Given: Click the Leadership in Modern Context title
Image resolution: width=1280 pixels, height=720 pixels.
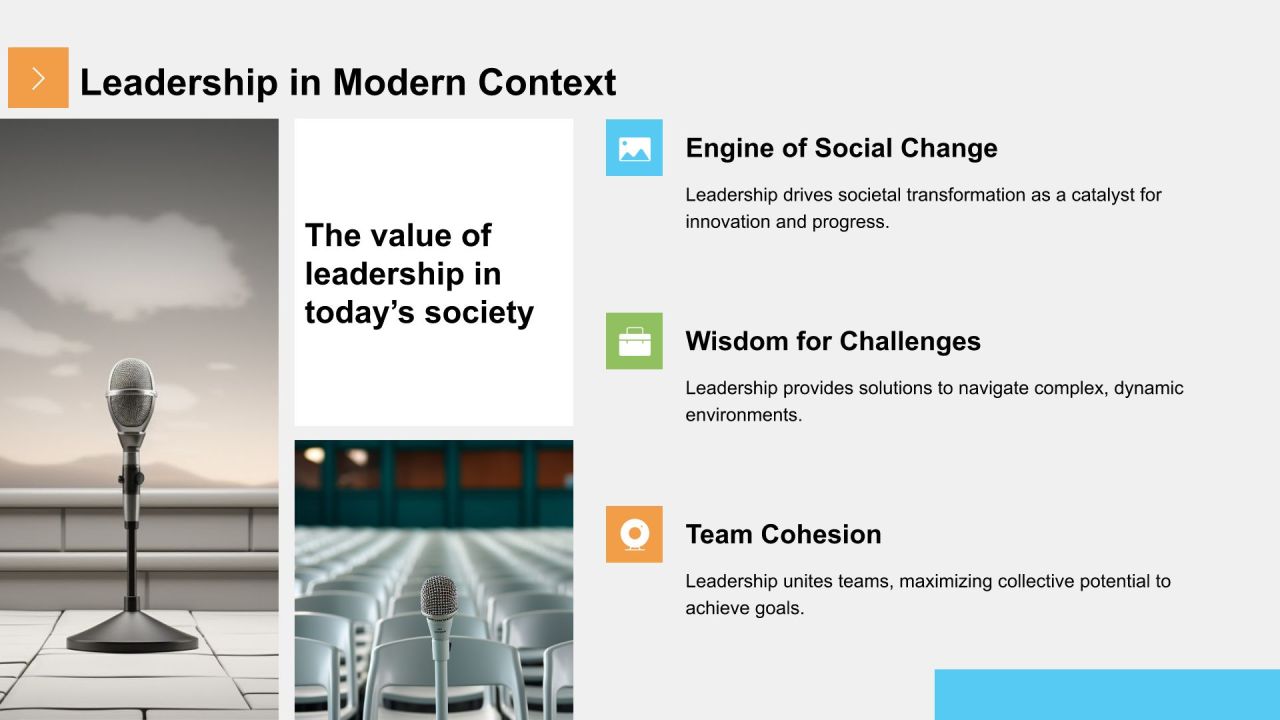Looking at the screenshot, I should tap(348, 82).
